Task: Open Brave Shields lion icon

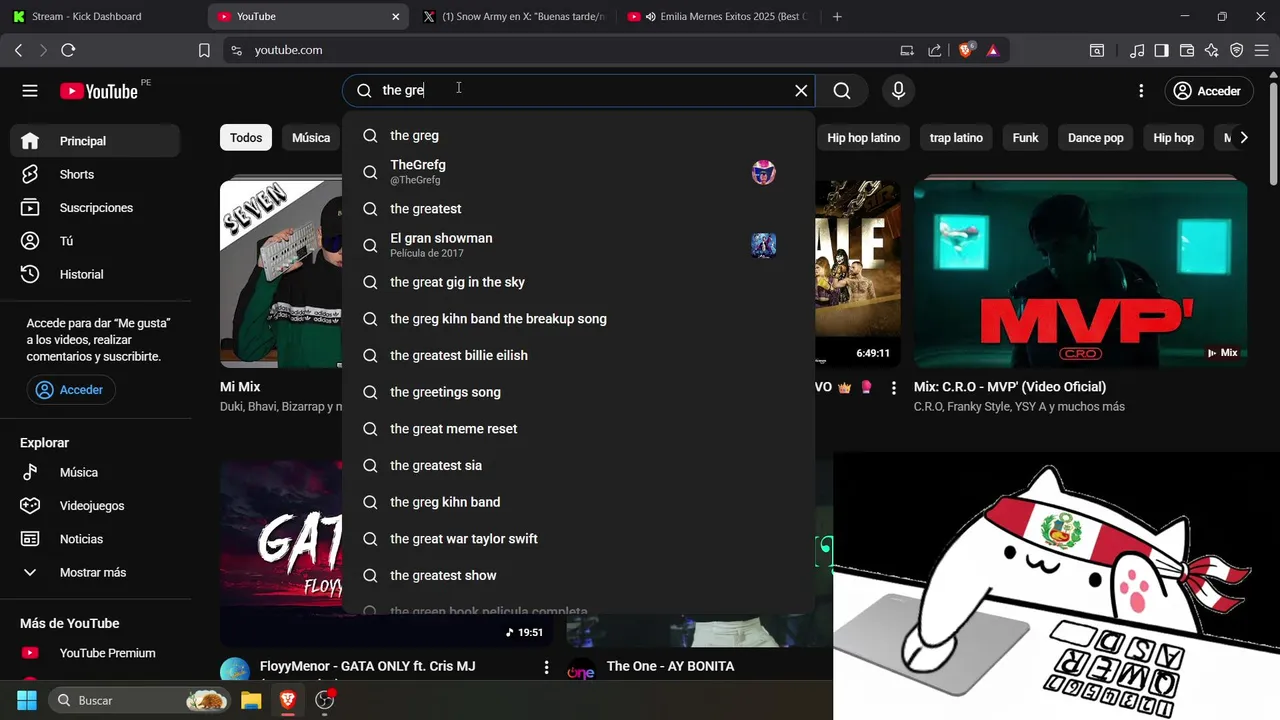Action: [x=965, y=50]
